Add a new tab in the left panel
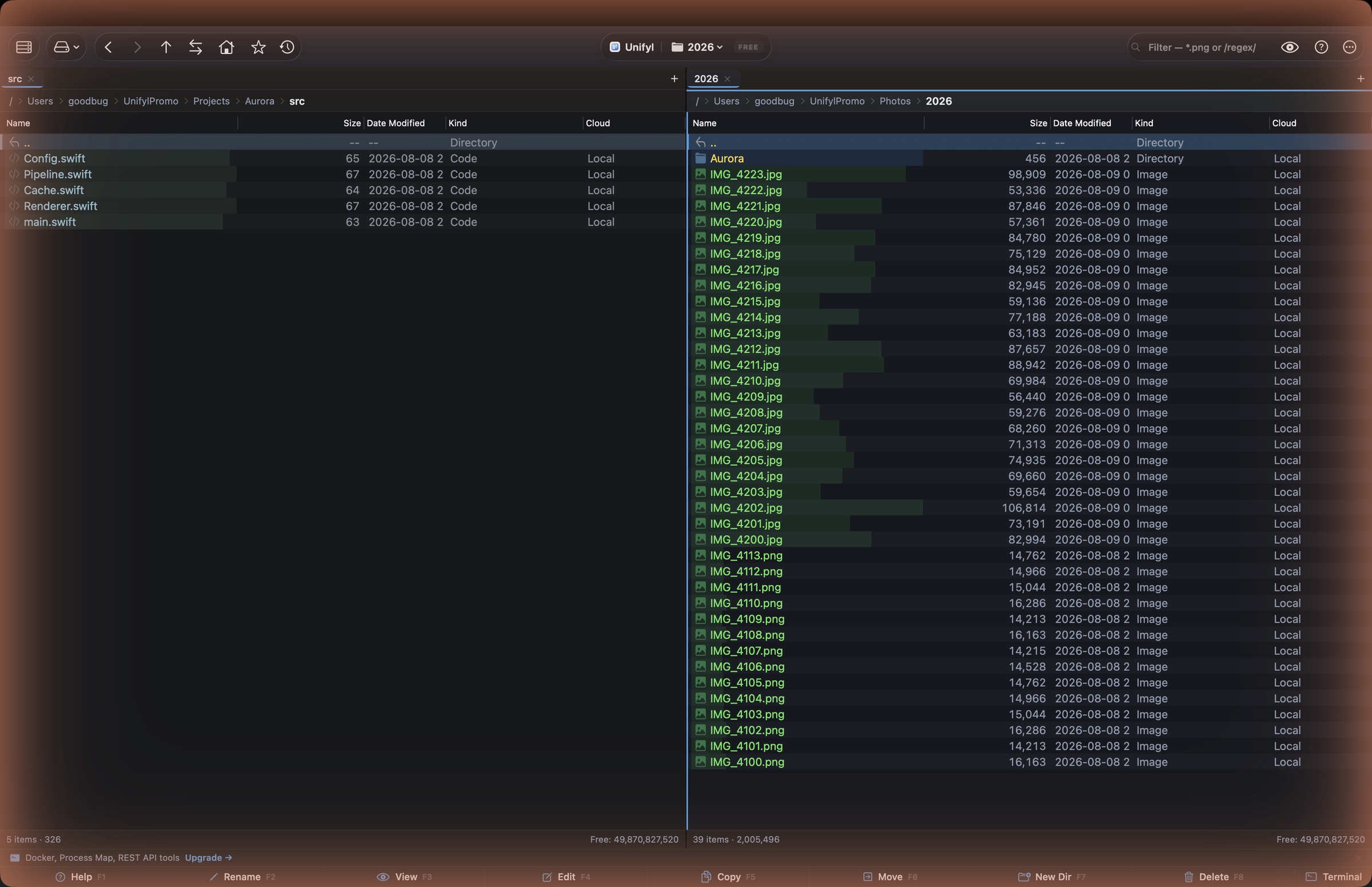The image size is (1372, 887). tap(674, 78)
